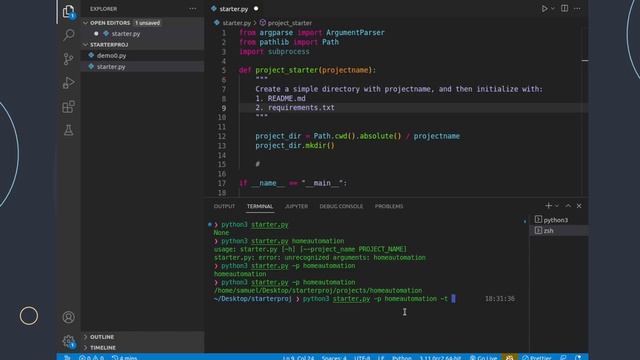Open the editor more actions ellipsis
Viewport: 640px width, 360px height.
(577, 9)
